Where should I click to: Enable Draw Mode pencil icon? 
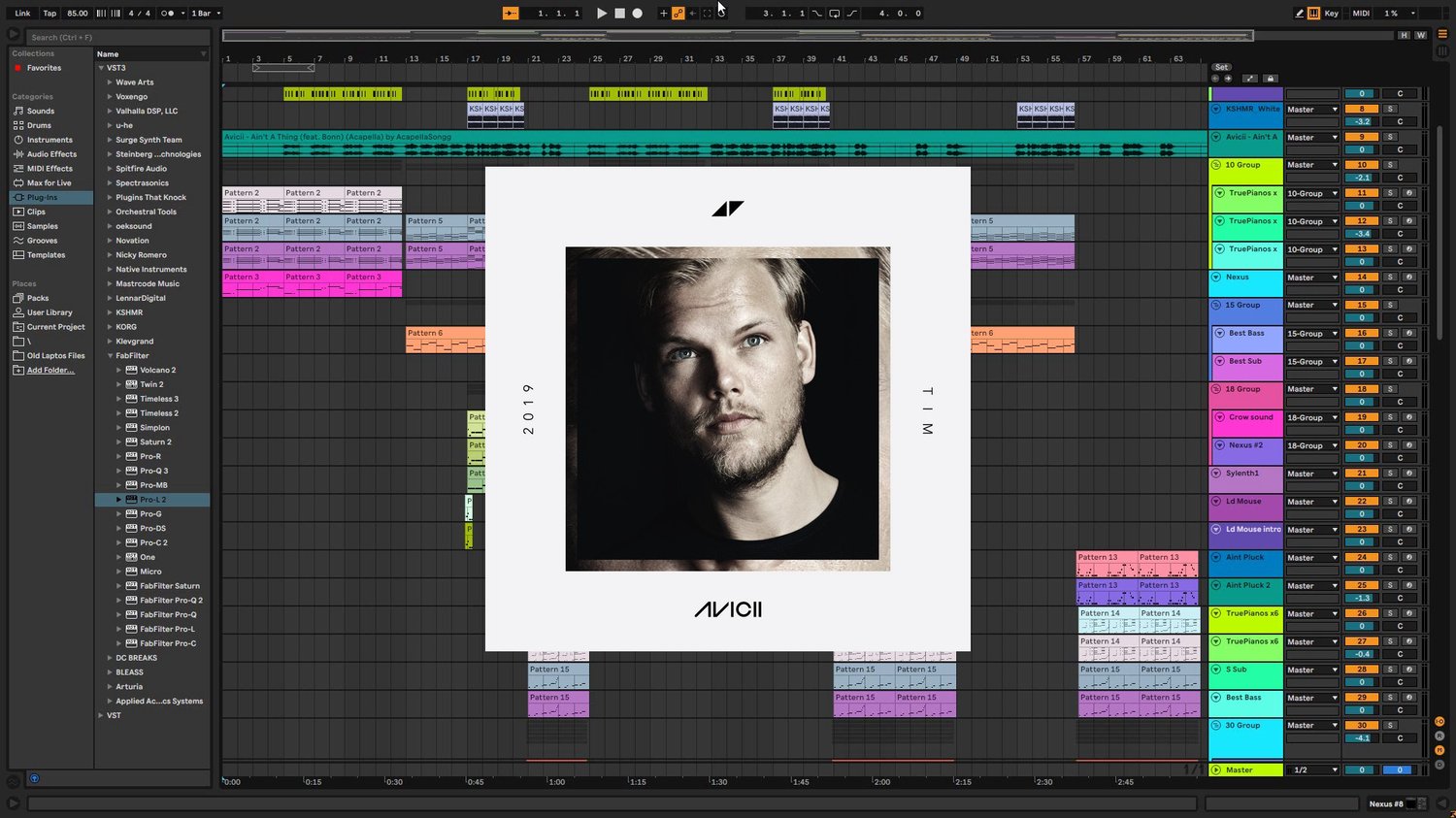tap(1300, 14)
